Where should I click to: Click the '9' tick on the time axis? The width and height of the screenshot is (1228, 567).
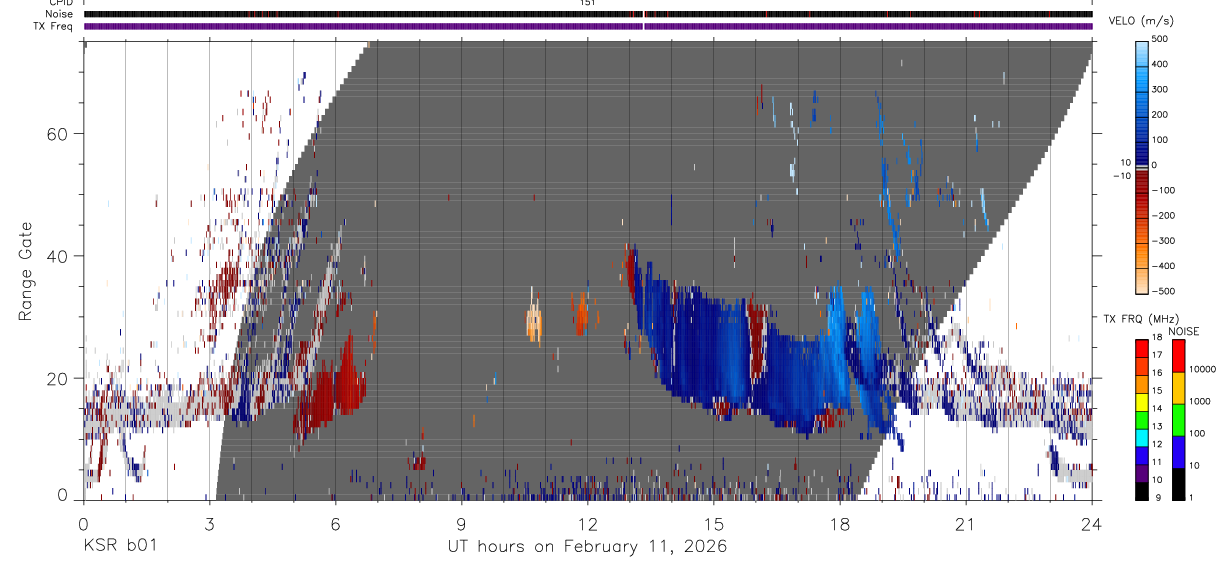coord(461,524)
